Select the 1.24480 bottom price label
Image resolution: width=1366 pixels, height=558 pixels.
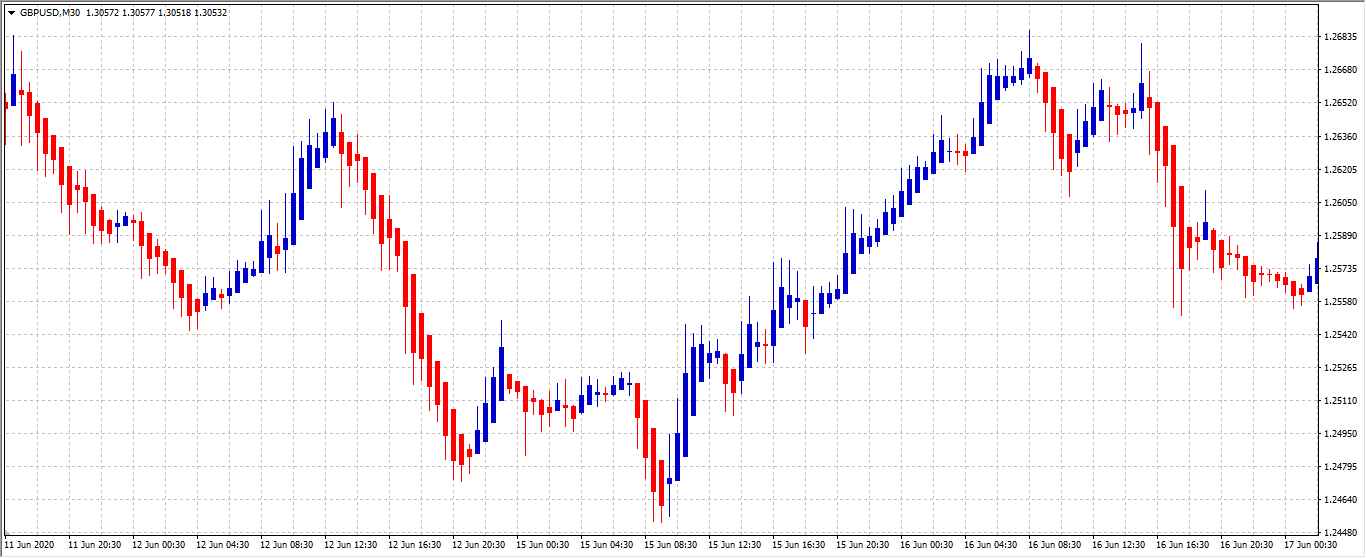coord(1338,532)
